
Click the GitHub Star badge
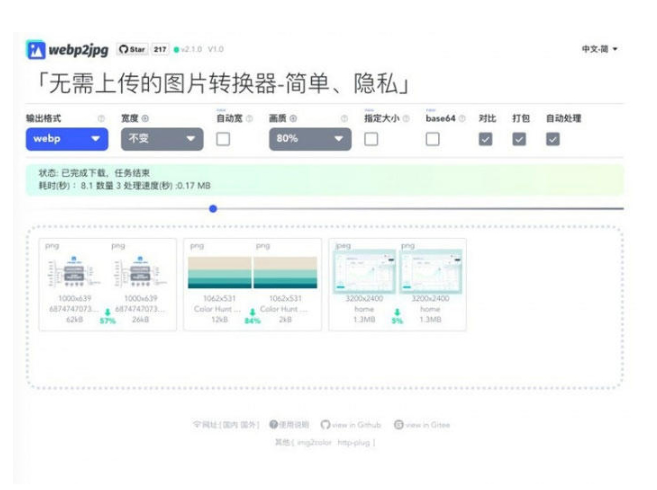[133, 49]
